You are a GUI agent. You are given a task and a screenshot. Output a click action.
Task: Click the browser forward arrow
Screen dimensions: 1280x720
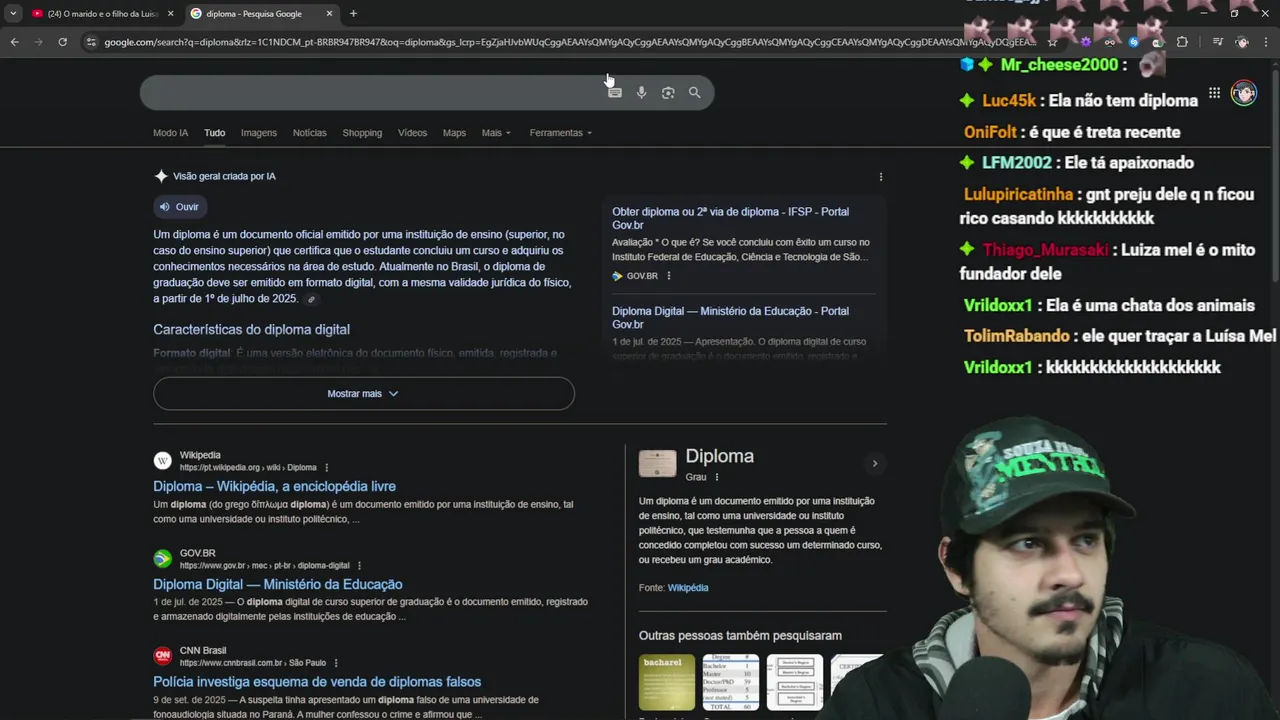click(x=38, y=42)
